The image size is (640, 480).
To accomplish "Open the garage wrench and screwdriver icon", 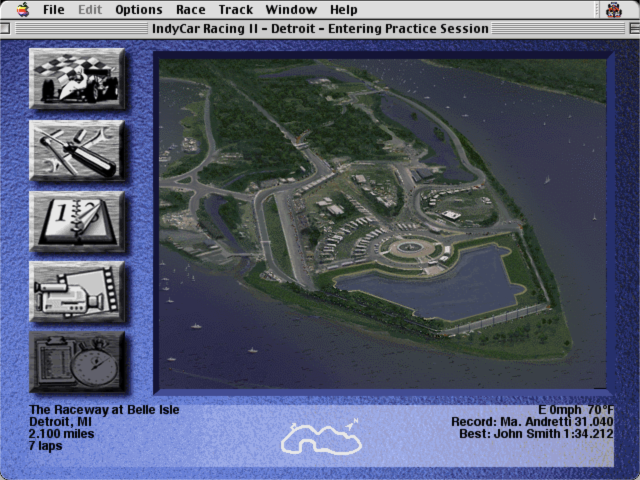I will (x=77, y=151).
